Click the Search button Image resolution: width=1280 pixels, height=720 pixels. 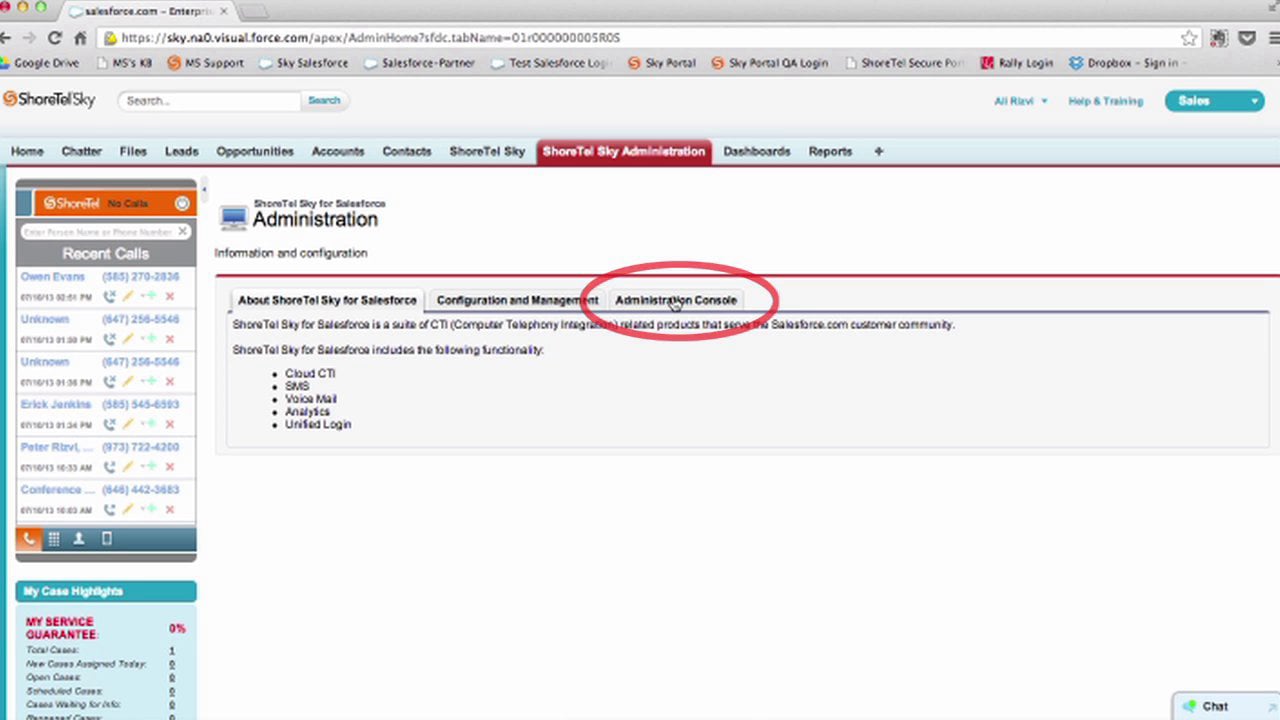324,100
